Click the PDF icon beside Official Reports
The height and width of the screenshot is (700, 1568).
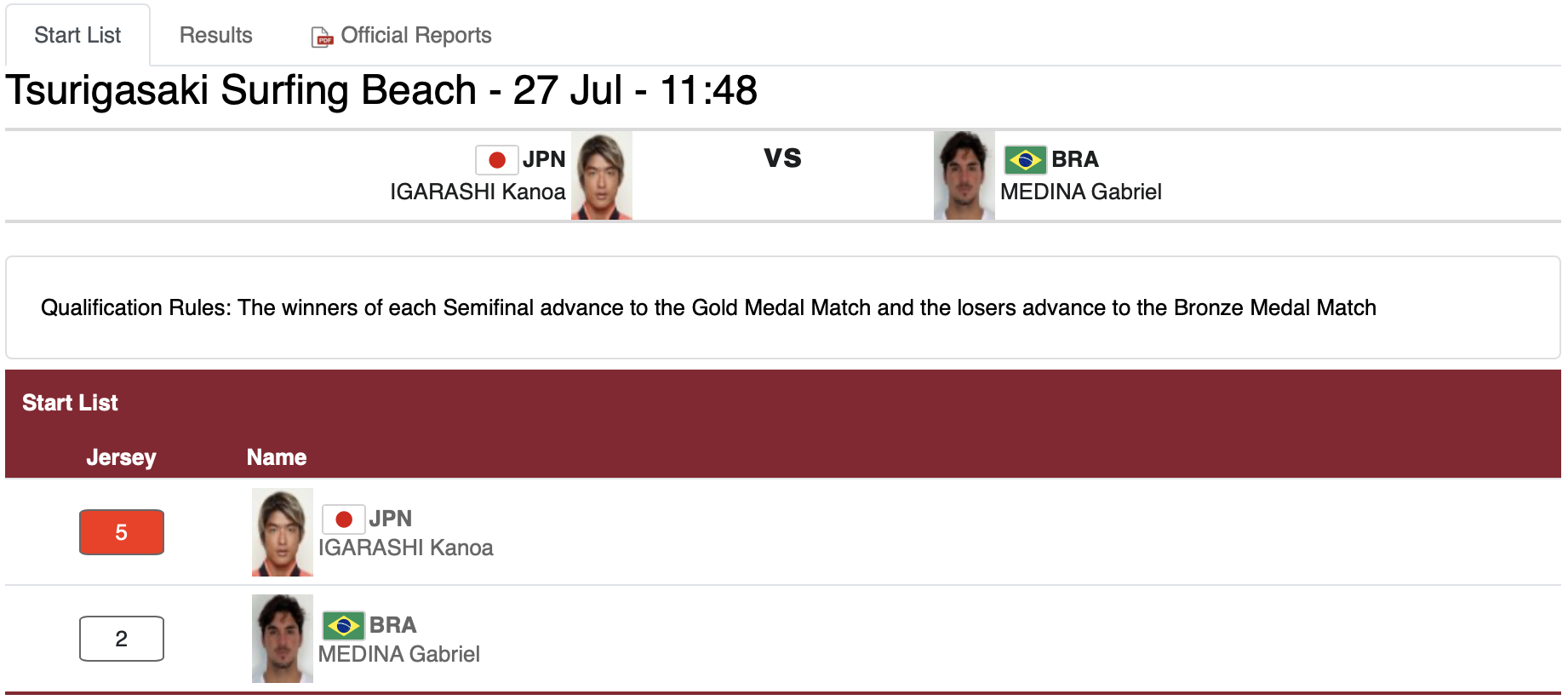(322, 37)
